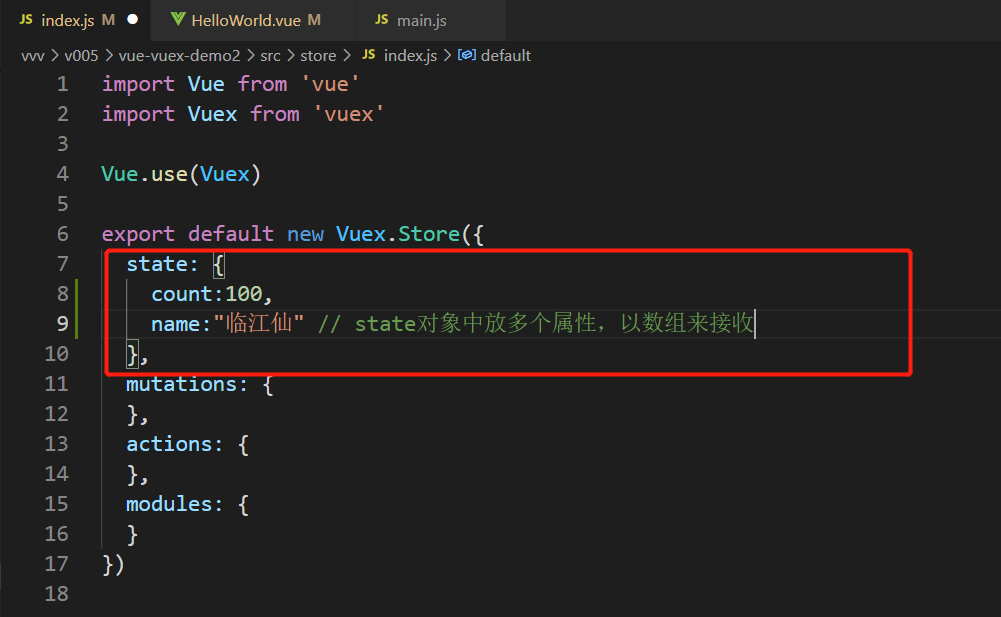The height and width of the screenshot is (617, 1001).
Task: Click 'export' keyword on line 6
Action: [x=139, y=234]
